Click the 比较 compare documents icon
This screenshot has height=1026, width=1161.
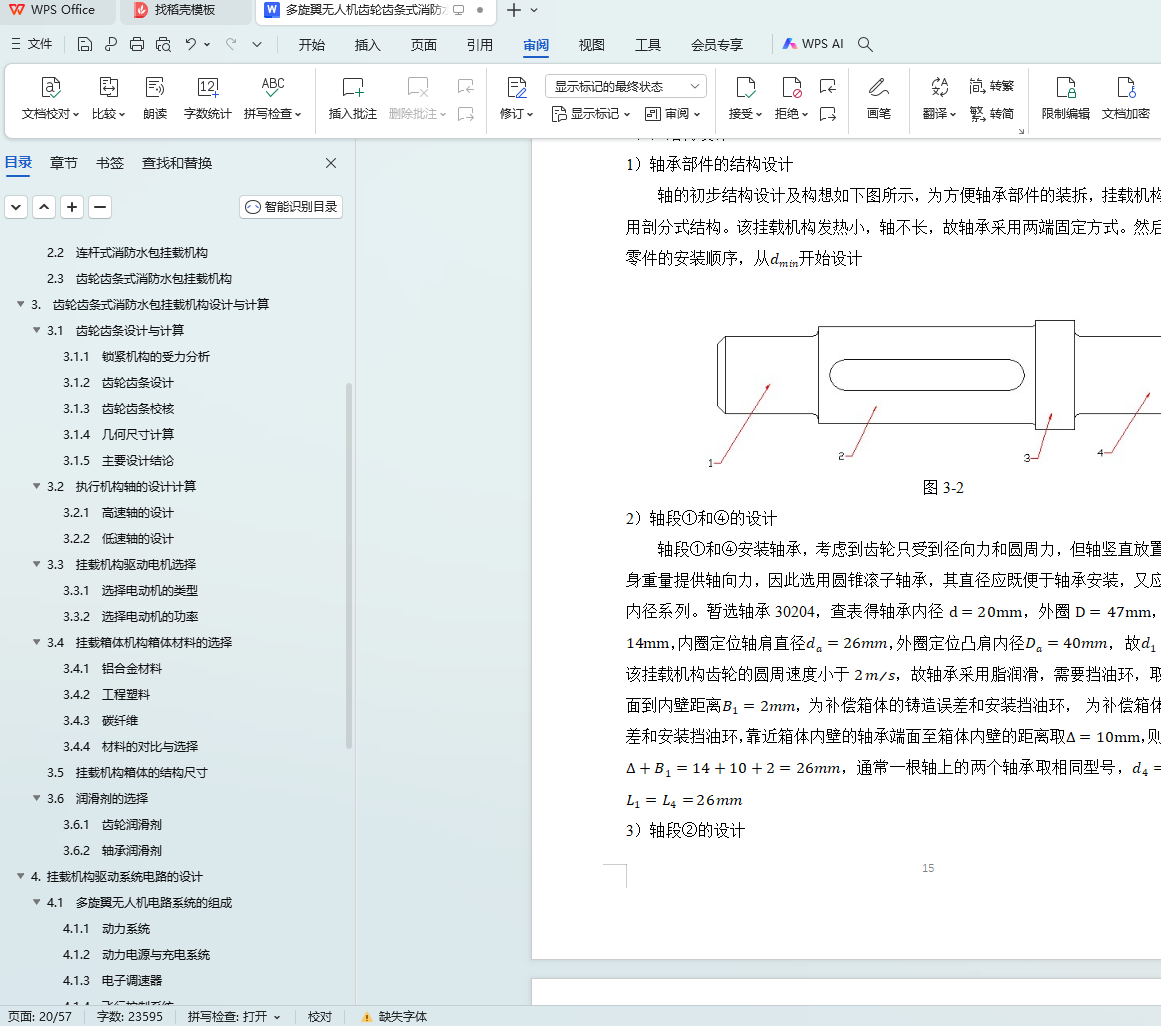point(108,87)
